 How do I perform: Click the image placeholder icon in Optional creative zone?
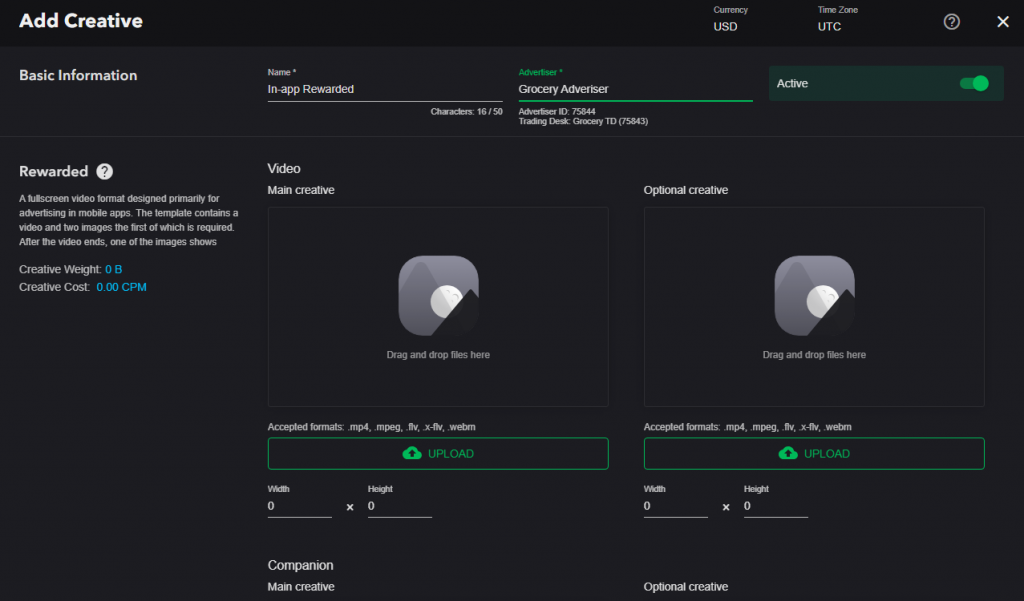pos(813,295)
